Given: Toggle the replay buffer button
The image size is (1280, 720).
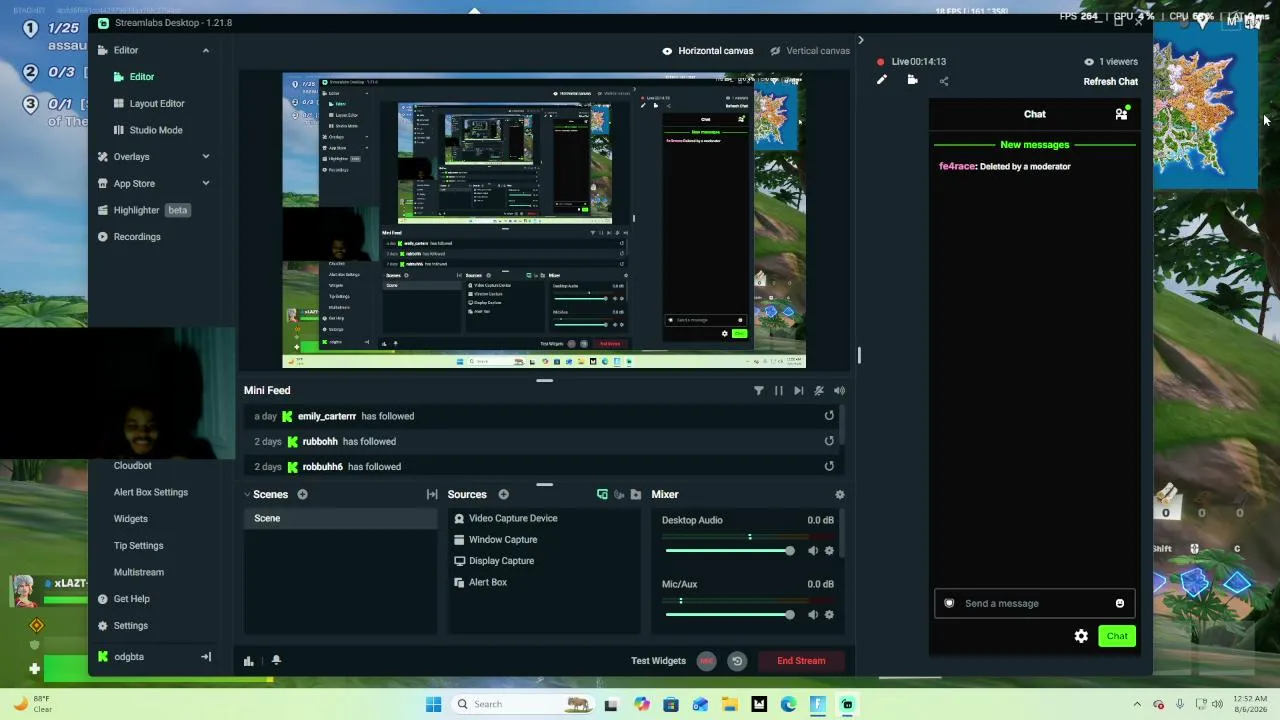Looking at the screenshot, I should (x=737, y=661).
